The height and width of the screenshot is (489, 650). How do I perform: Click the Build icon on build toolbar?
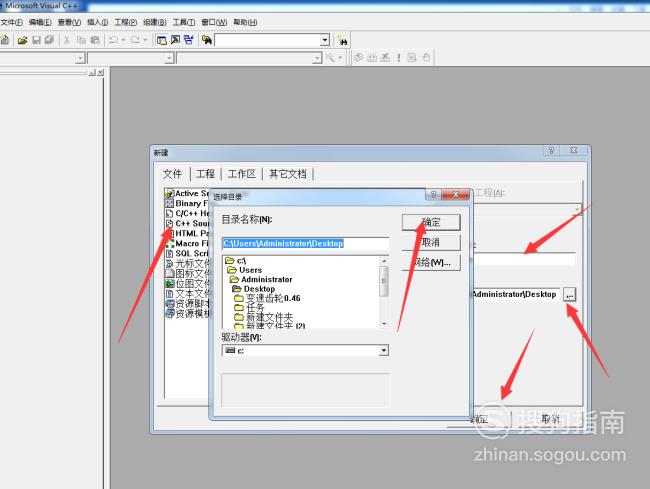tap(372, 58)
